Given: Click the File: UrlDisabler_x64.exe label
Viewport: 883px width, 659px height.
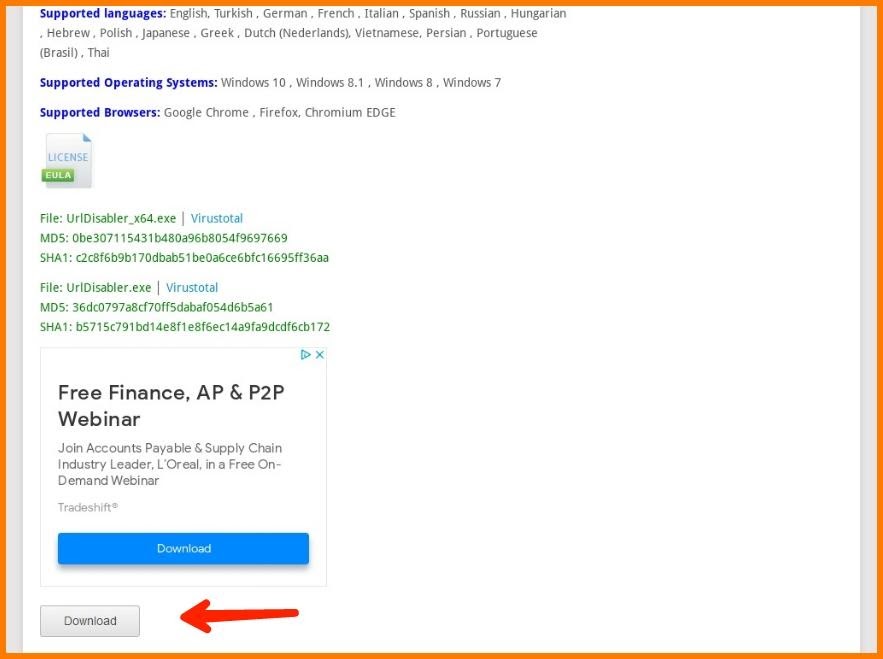Looking at the screenshot, I should [x=108, y=219].
